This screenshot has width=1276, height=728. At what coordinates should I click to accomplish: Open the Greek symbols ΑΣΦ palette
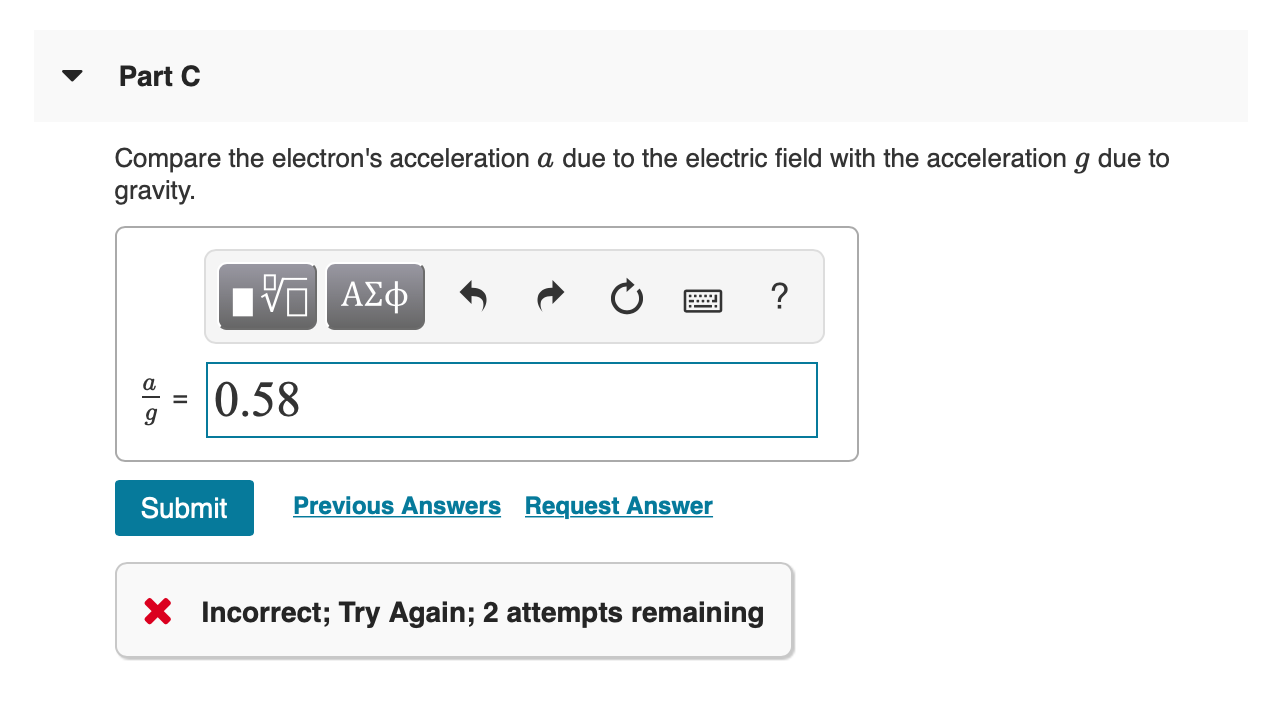(x=375, y=296)
